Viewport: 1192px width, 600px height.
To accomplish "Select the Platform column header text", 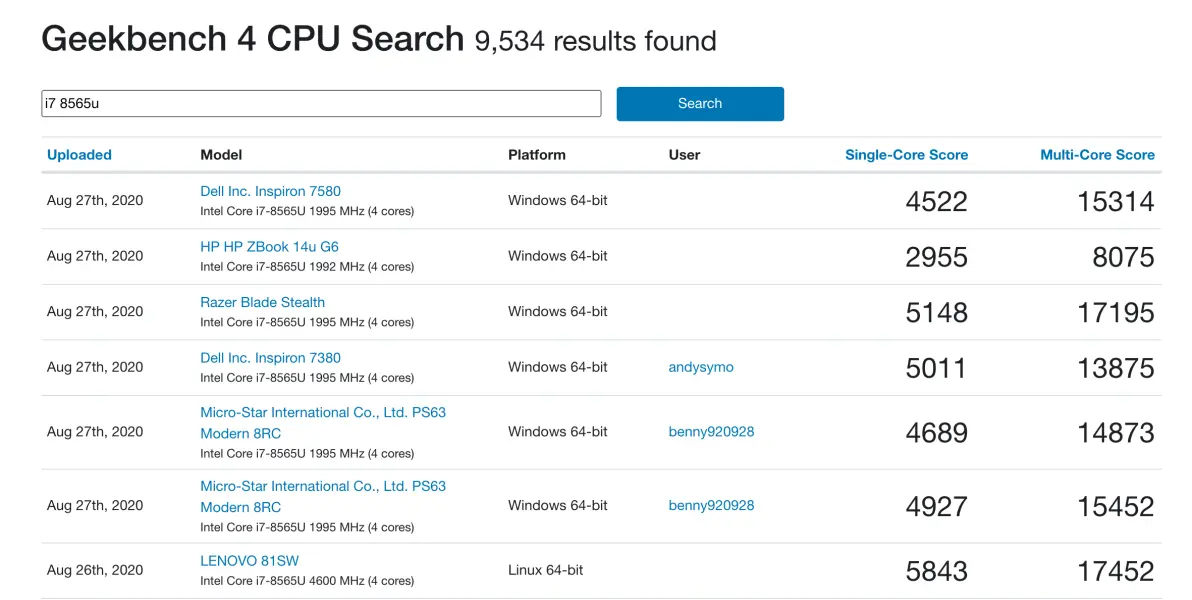I will (537, 154).
